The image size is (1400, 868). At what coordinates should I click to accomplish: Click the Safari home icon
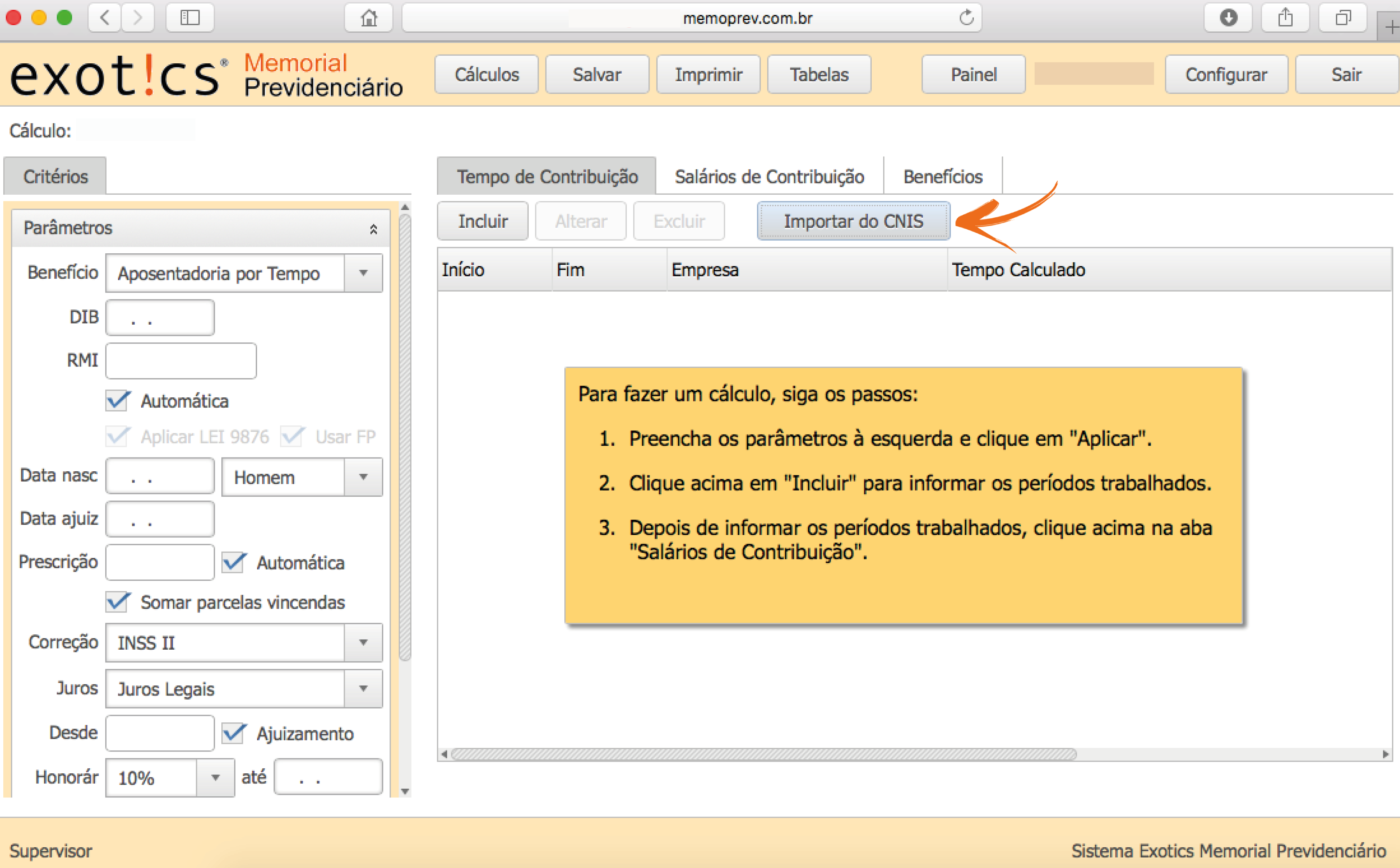pyautogui.click(x=369, y=18)
